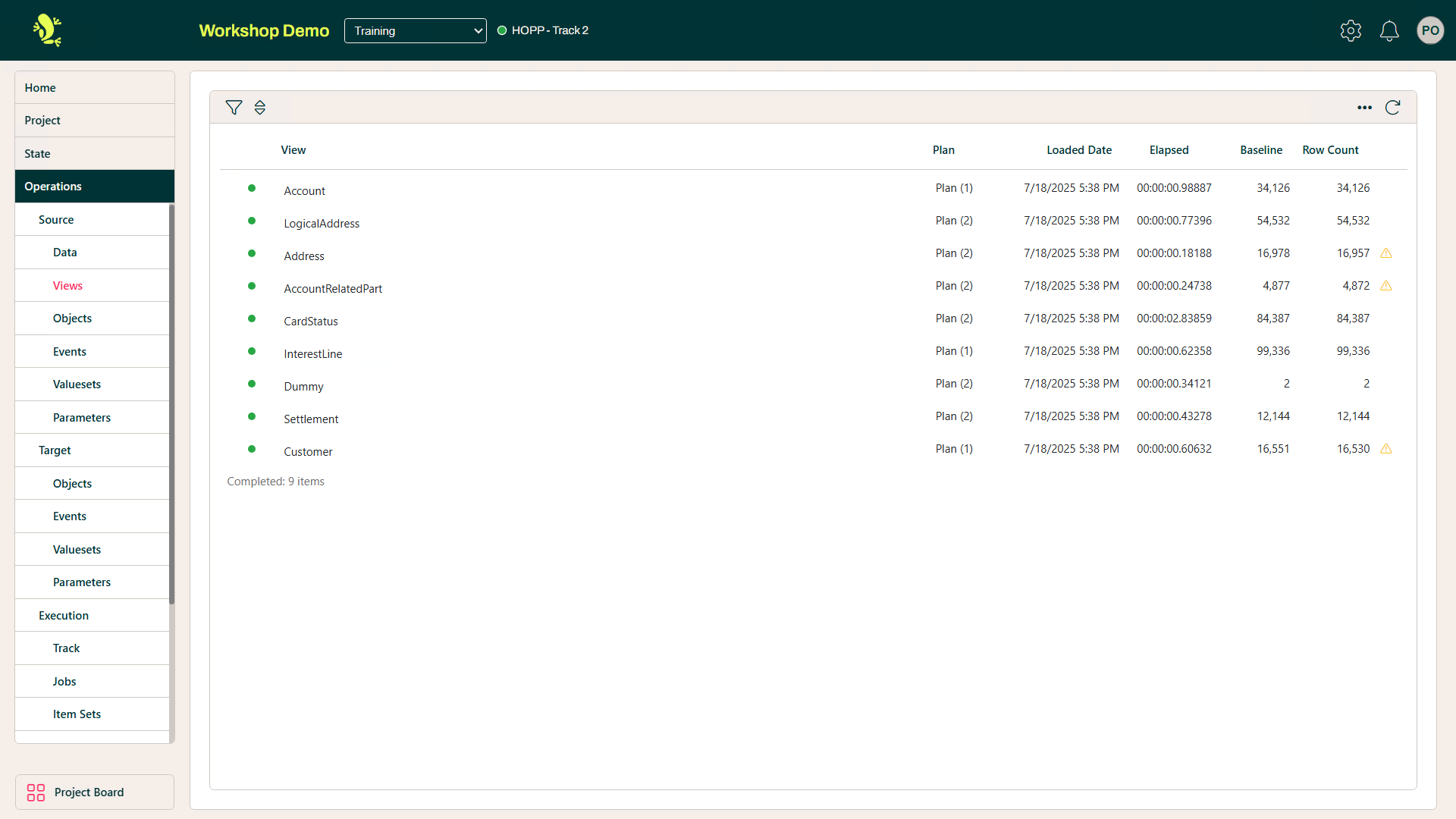
Task: Click the refresh views icon
Action: (1392, 108)
